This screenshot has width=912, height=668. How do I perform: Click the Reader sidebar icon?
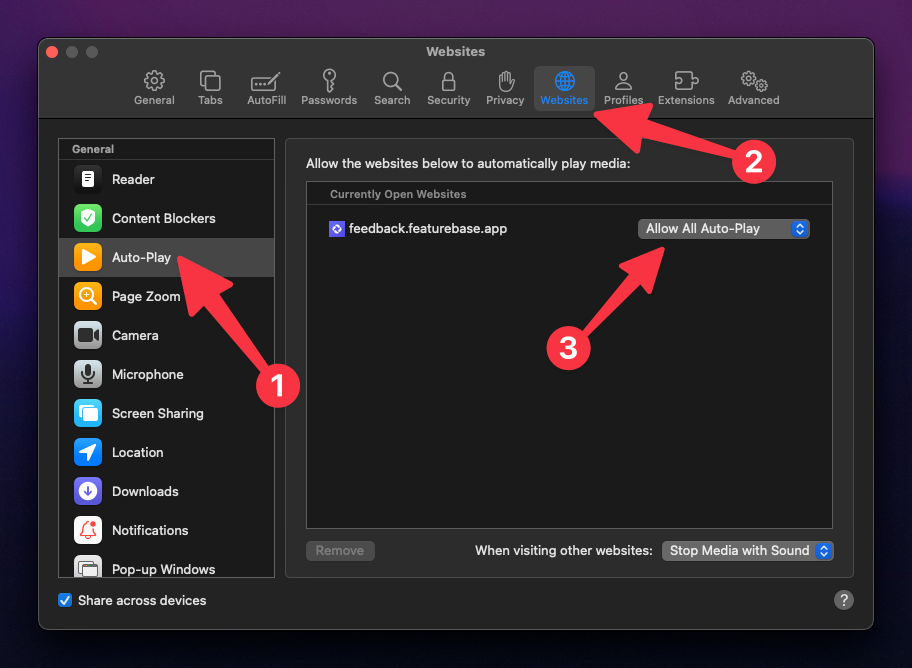click(88, 179)
